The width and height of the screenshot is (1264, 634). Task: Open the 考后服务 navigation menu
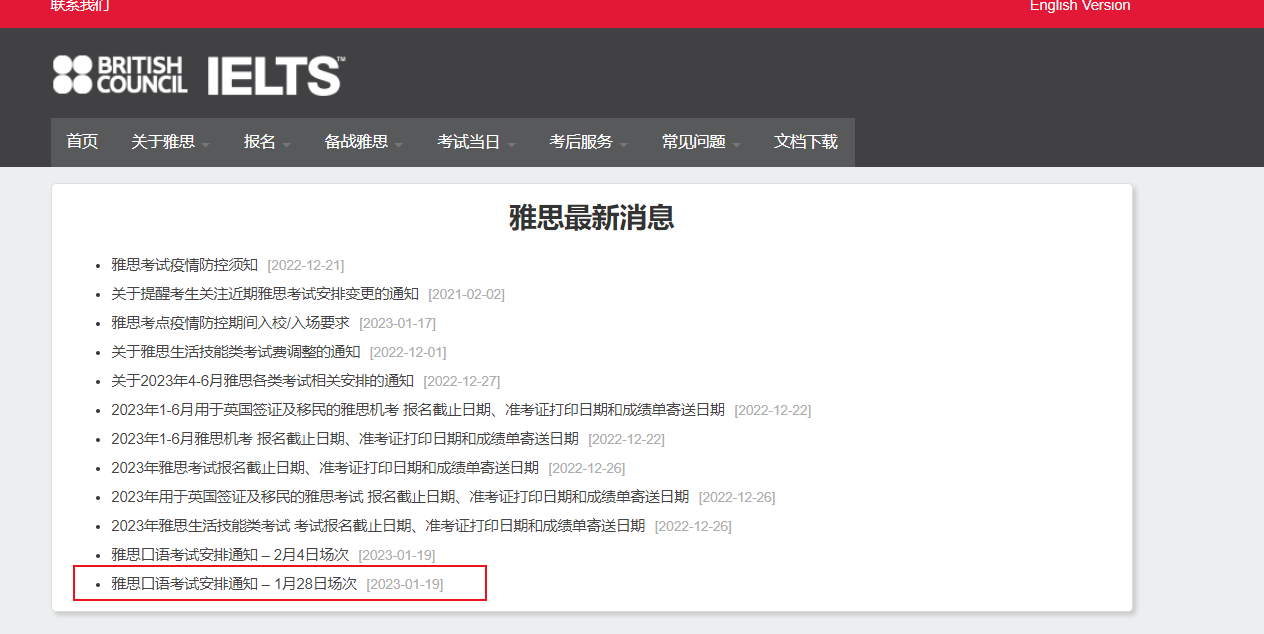click(x=588, y=142)
